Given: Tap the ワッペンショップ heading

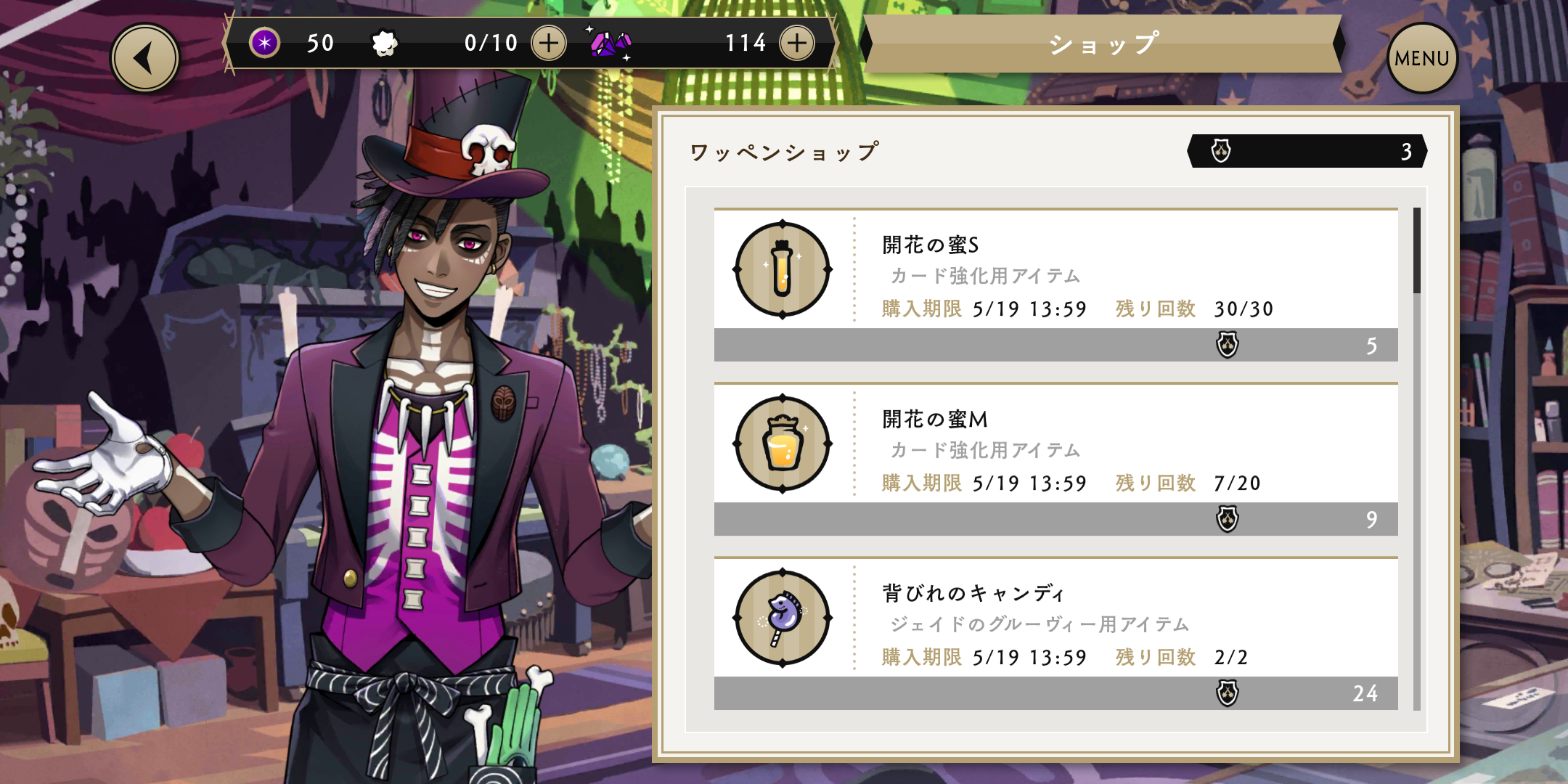Looking at the screenshot, I should click(784, 152).
